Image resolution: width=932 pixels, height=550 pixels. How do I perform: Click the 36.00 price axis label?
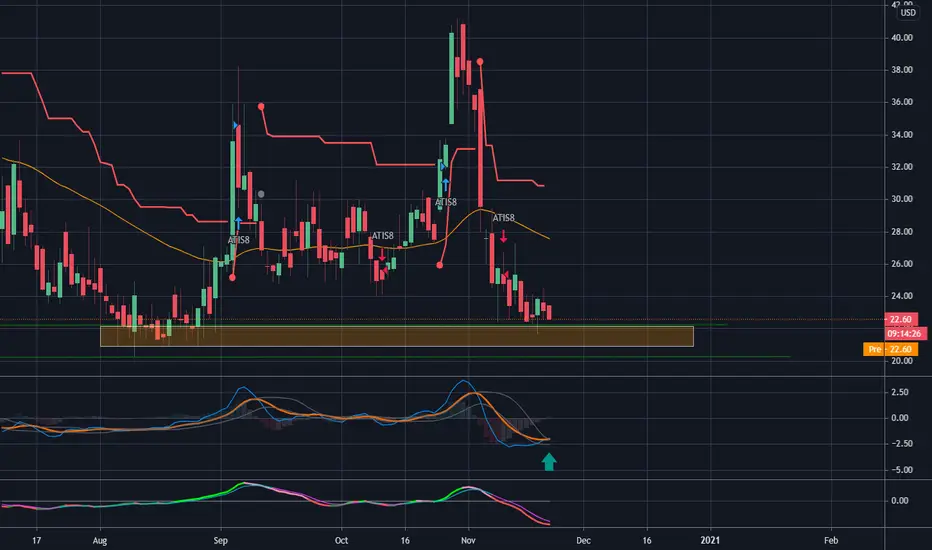tap(902, 102)
